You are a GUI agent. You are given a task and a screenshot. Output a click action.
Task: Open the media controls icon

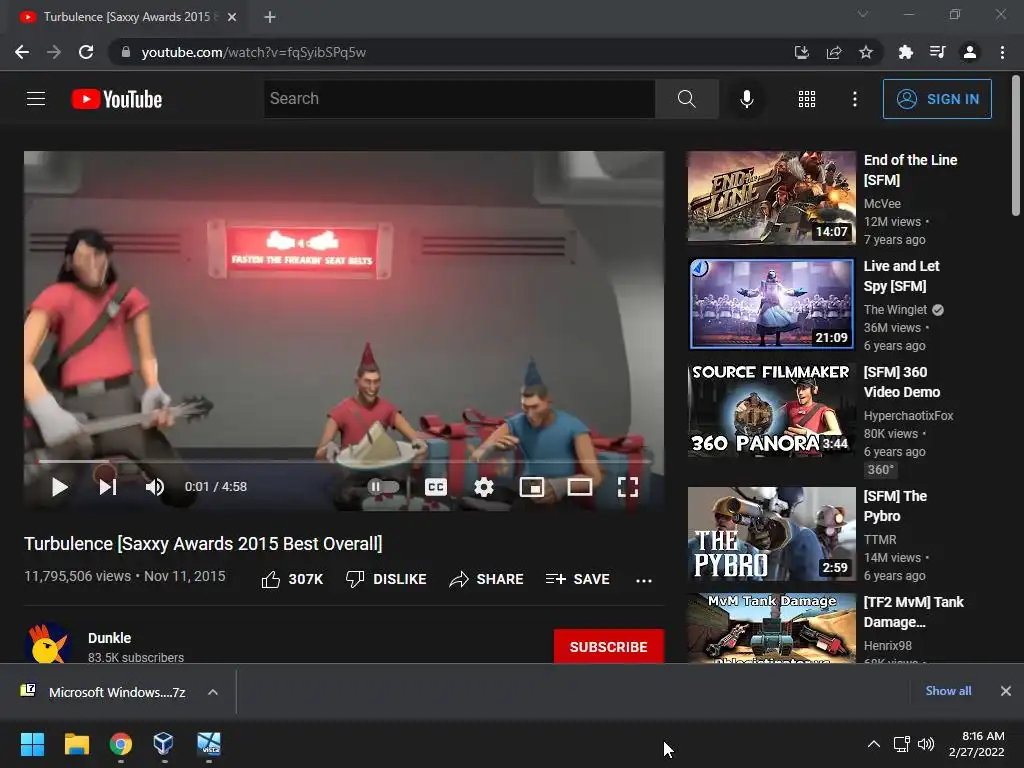[x=937, y=52]
